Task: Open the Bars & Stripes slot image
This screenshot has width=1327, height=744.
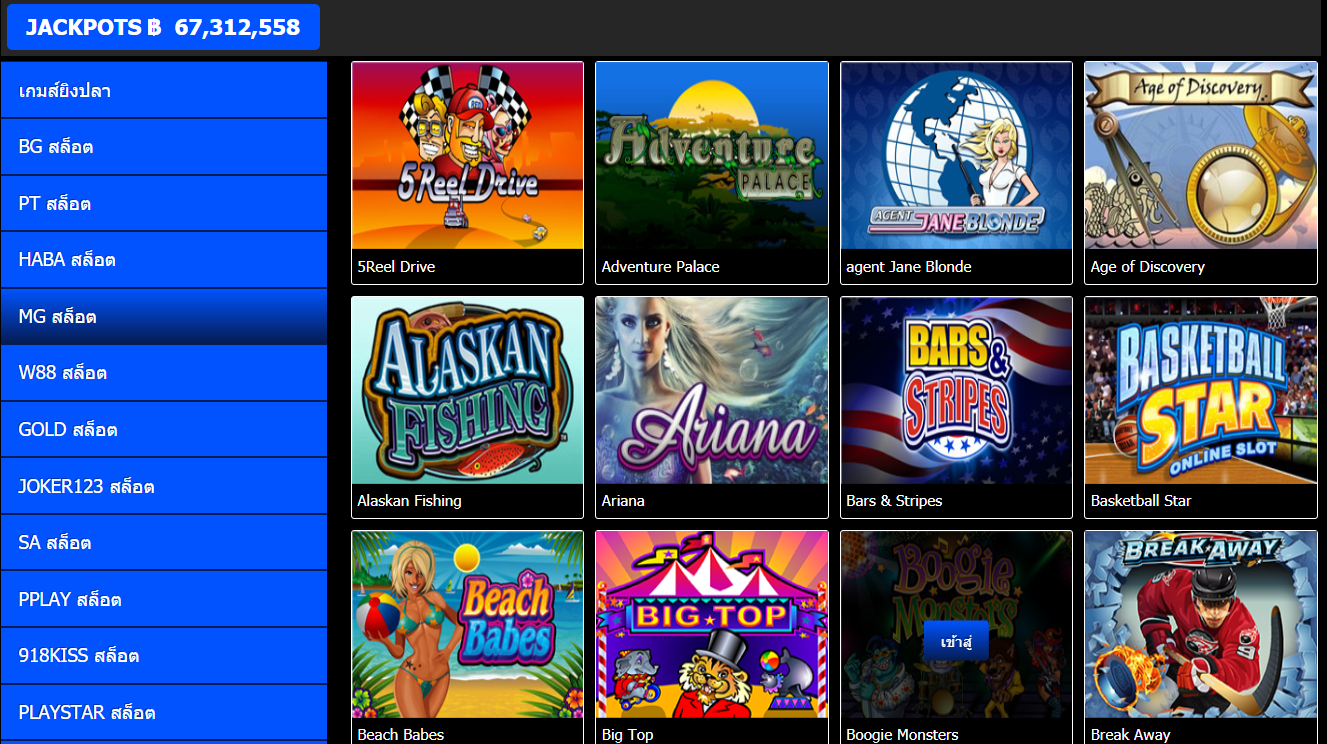Action: pyautogui.click(x=955, y=391)
